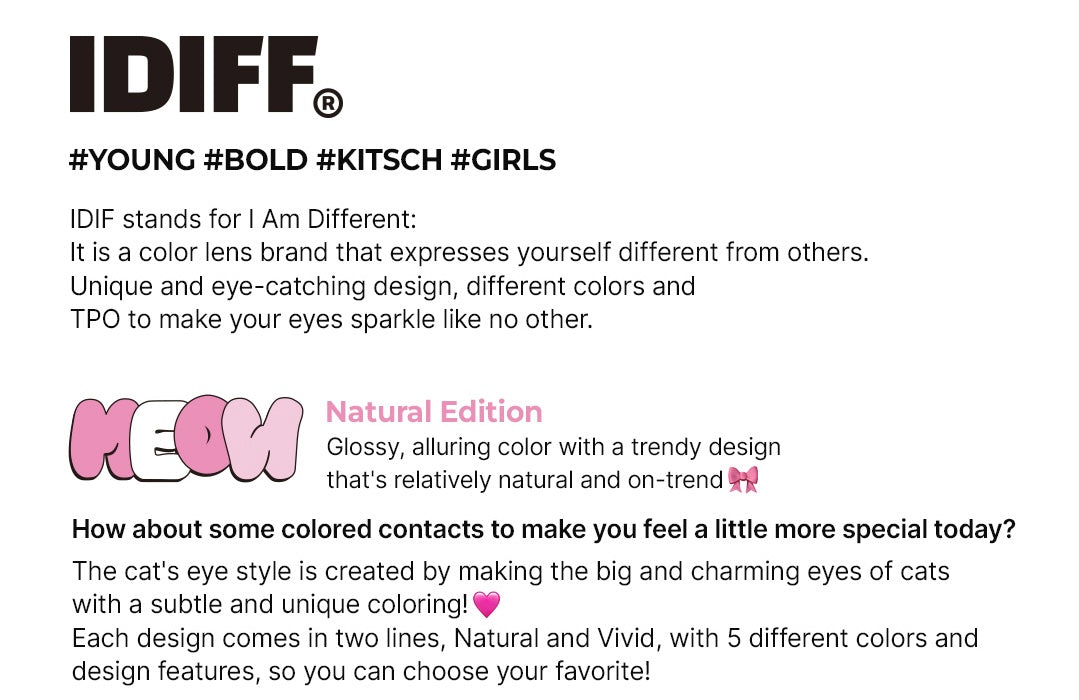Image resolution: width=1079 pixels, height=700 pixels.
Task: Click the pink heart emoji
Action: pos(487,604)
